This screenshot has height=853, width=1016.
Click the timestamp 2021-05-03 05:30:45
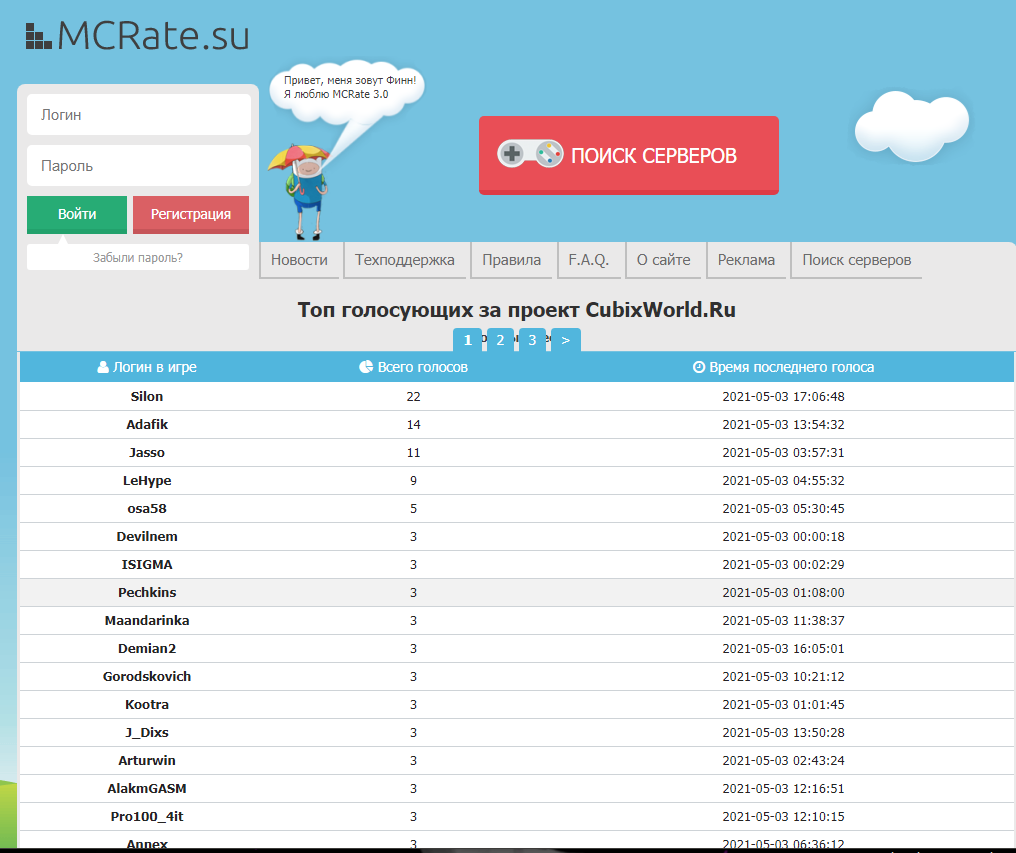[x=783, y=508]
